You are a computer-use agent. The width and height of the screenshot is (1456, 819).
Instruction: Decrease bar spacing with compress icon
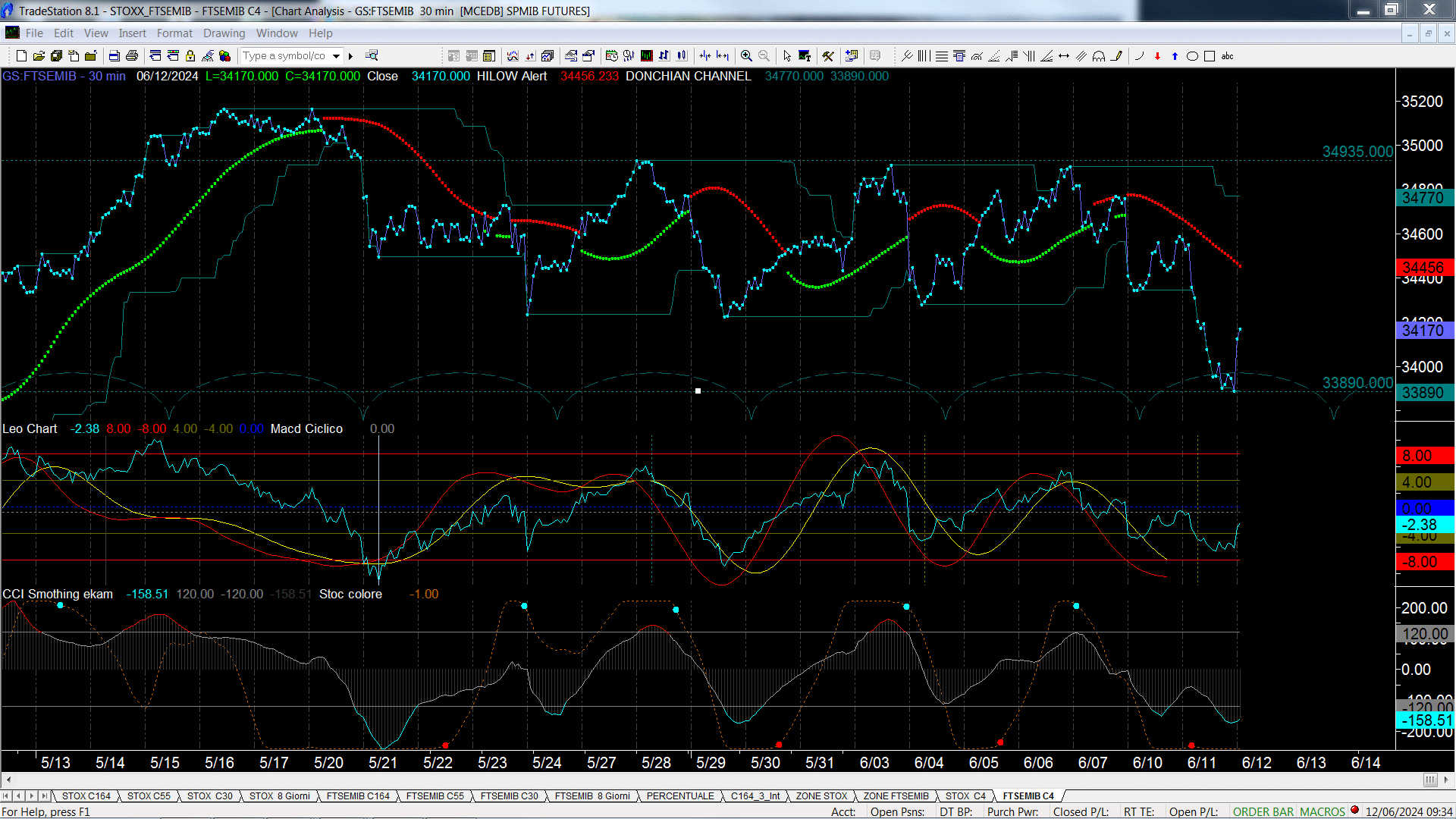705,56
